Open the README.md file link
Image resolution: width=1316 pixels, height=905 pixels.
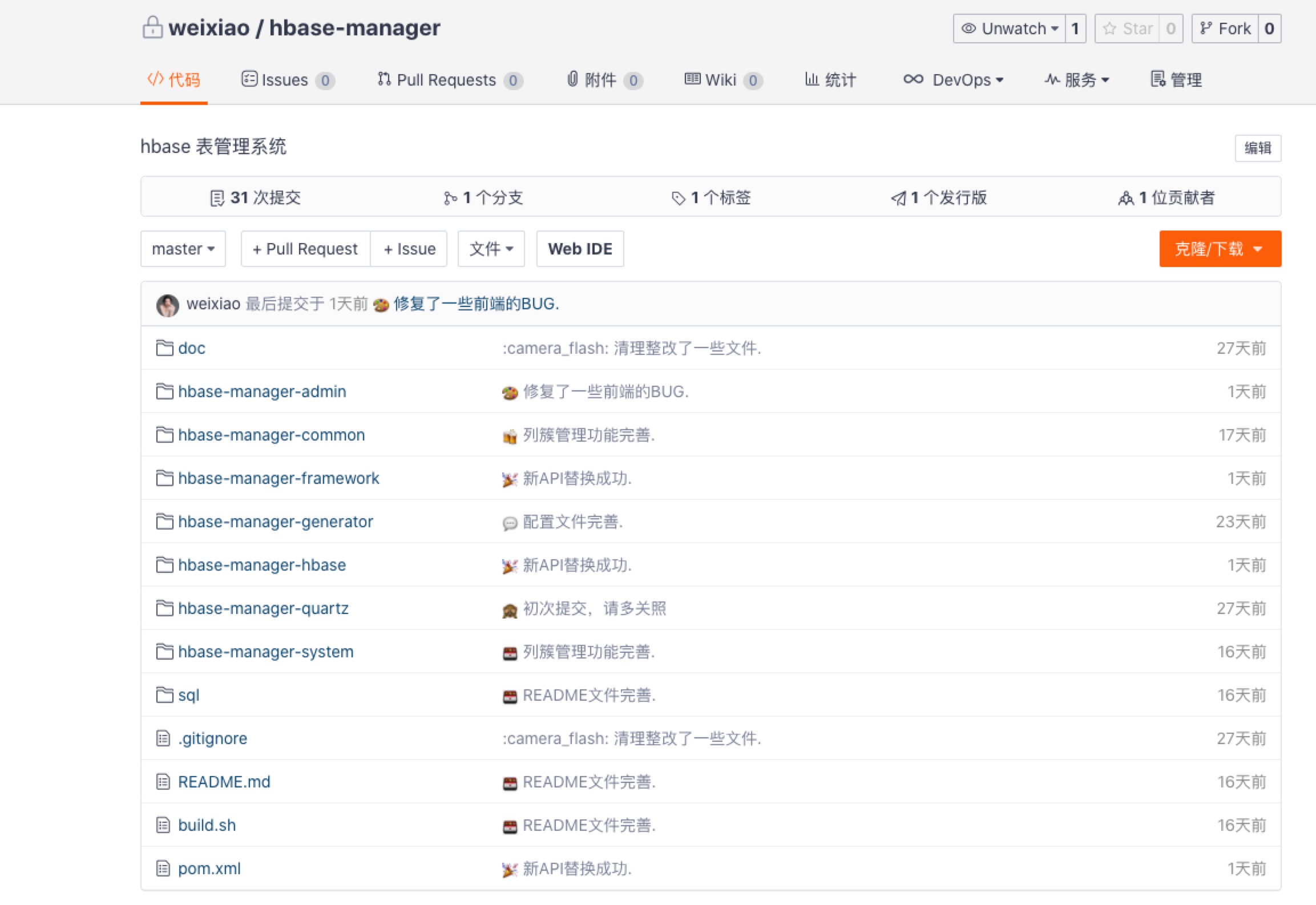coord(224,782)
